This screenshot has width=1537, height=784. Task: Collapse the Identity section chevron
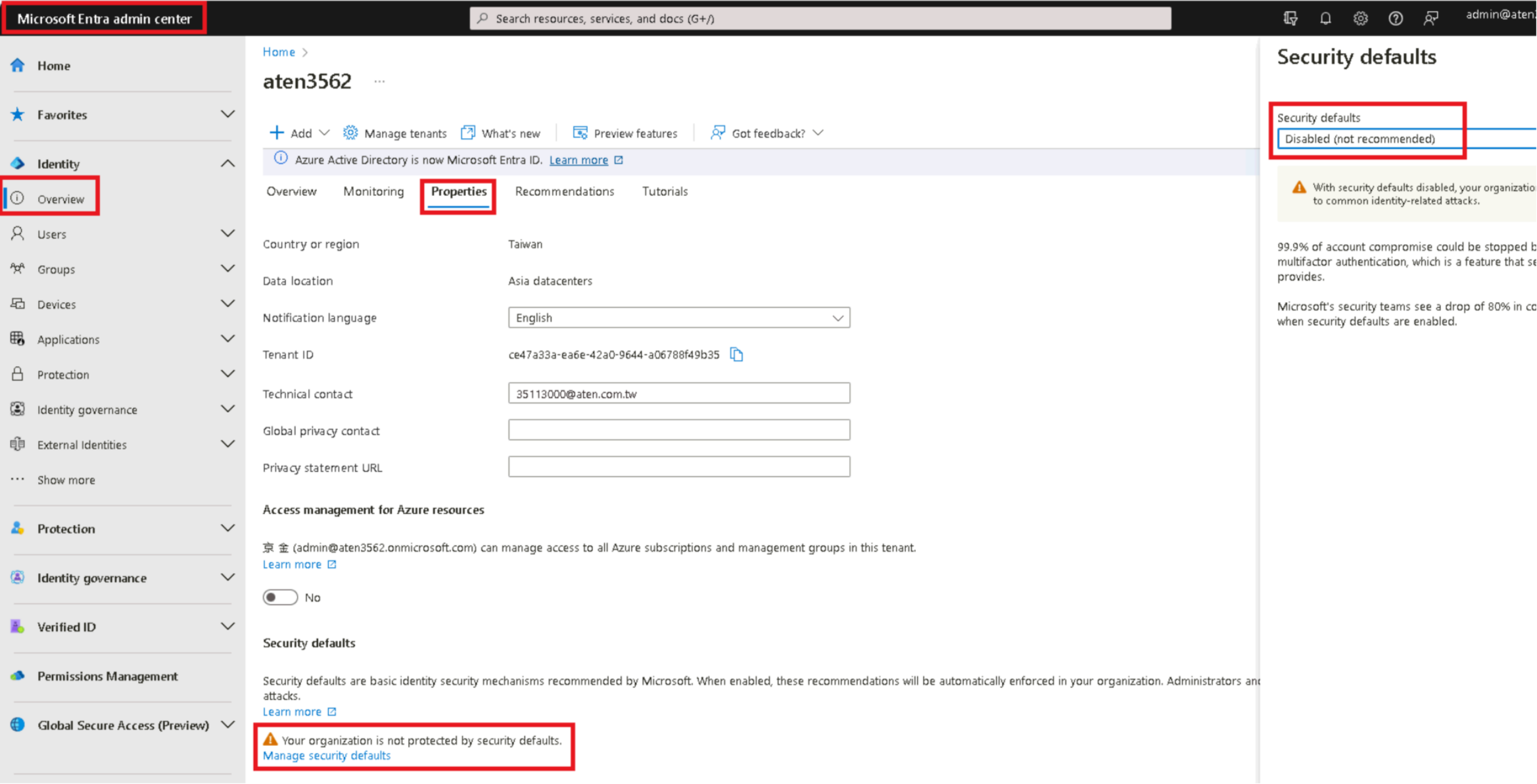(227, 164)
